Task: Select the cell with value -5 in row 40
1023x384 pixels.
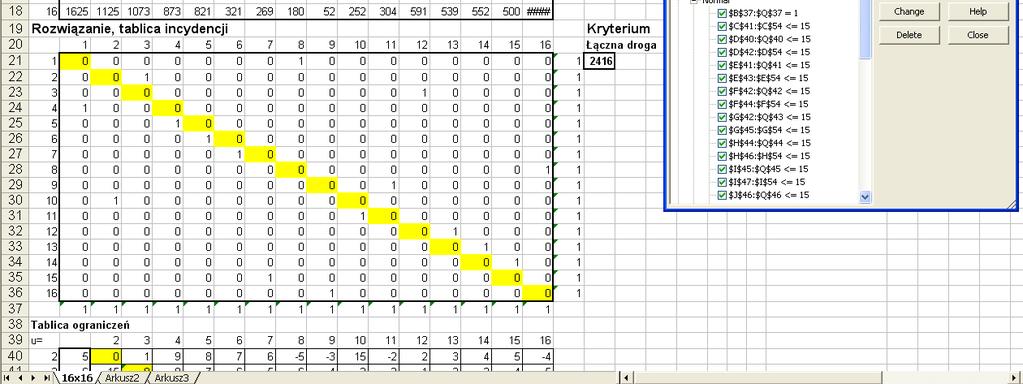Action: coord(291,355)
